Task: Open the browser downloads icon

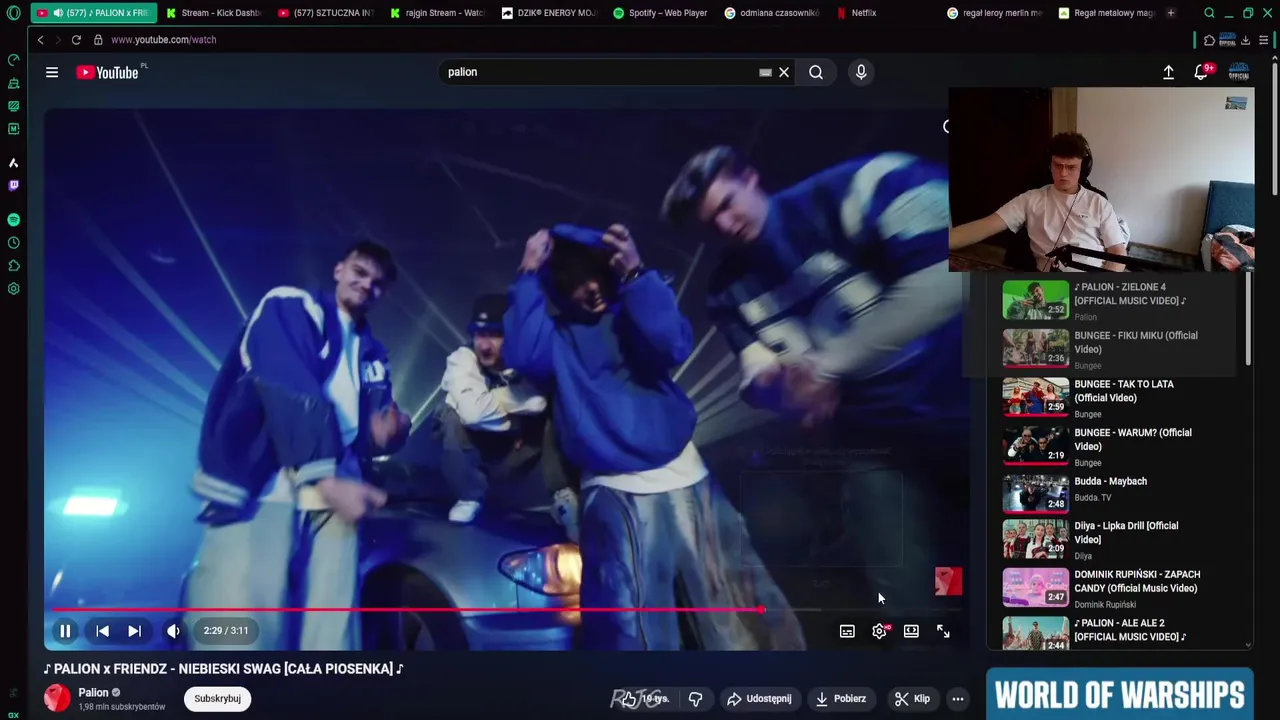Action: click(1245, 40)
